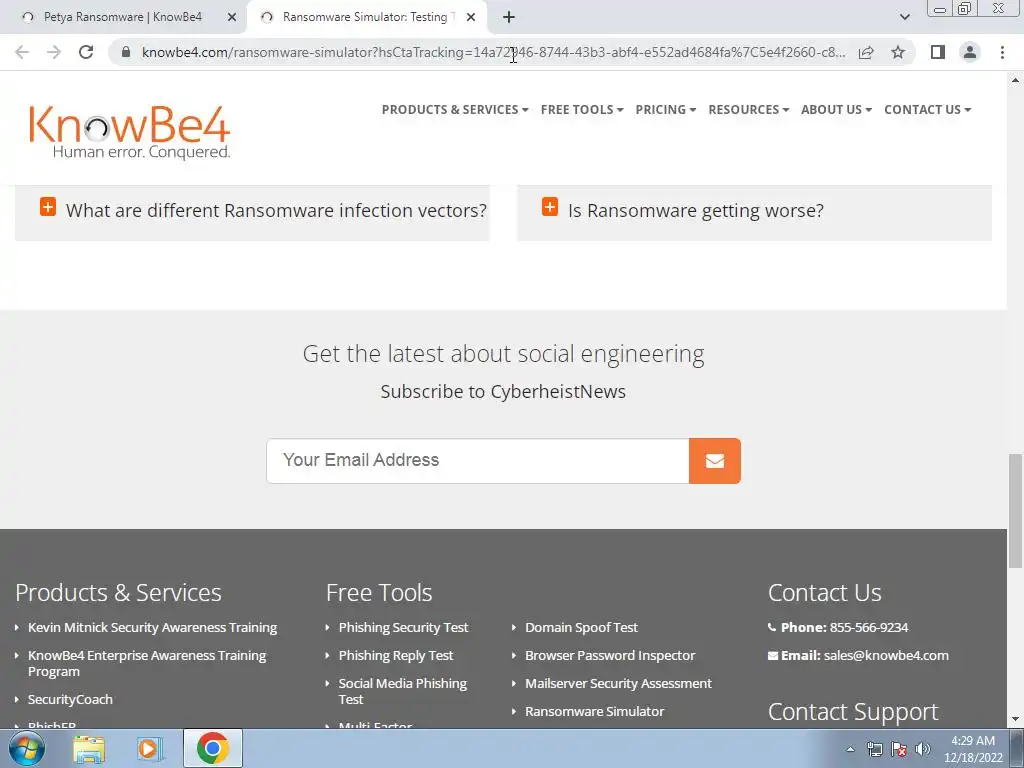Open the SecurityCoach link
Image resolution: width=1024 pixels, height=768 pixels.
[x=70, y=699]
